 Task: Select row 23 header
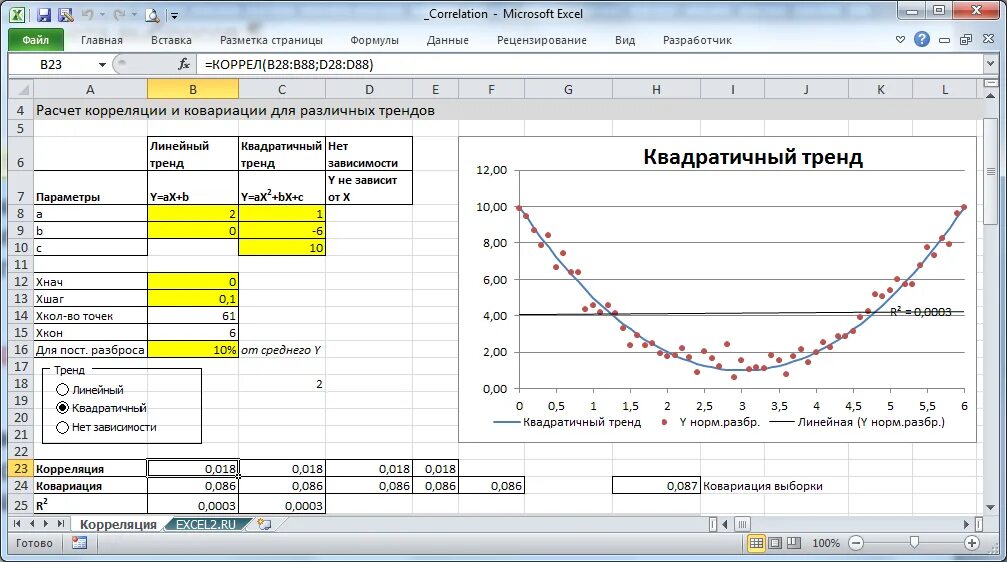pos(21,469)
